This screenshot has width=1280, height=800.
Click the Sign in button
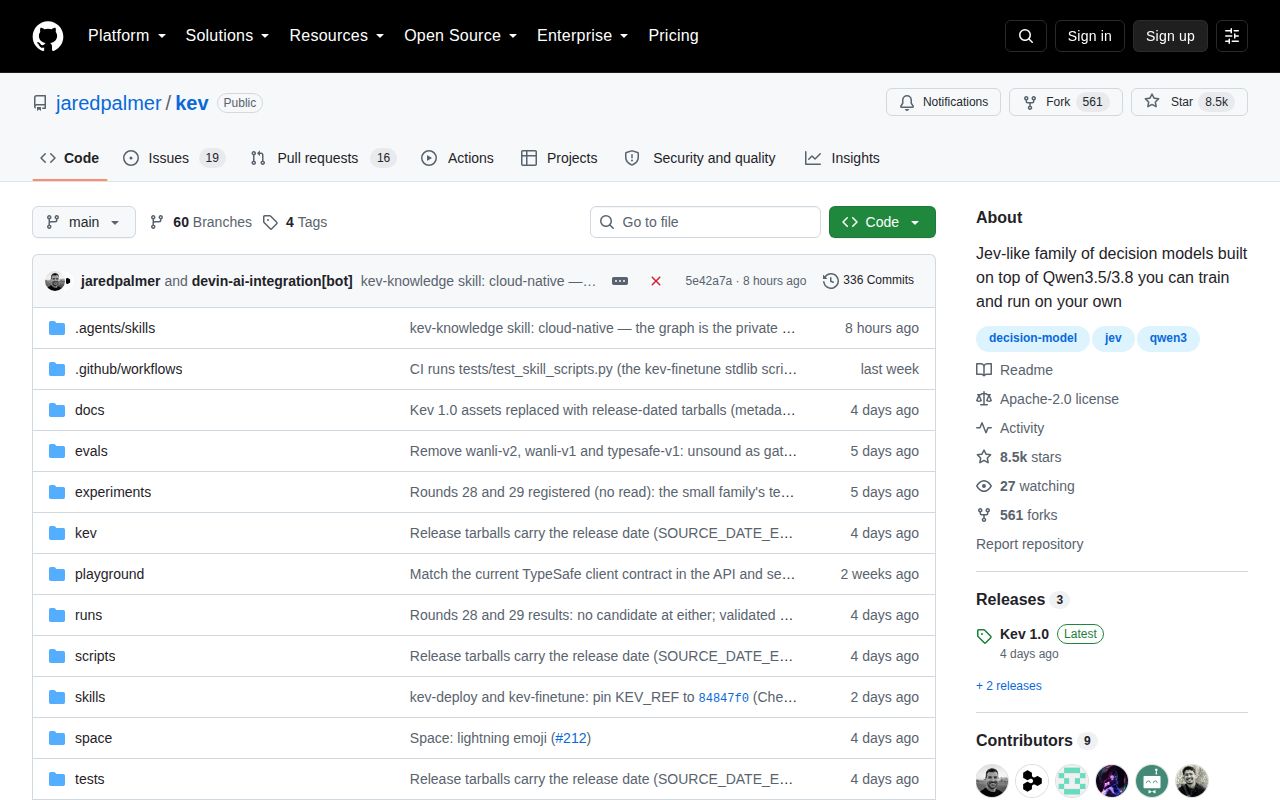(x=1089, y=36)
